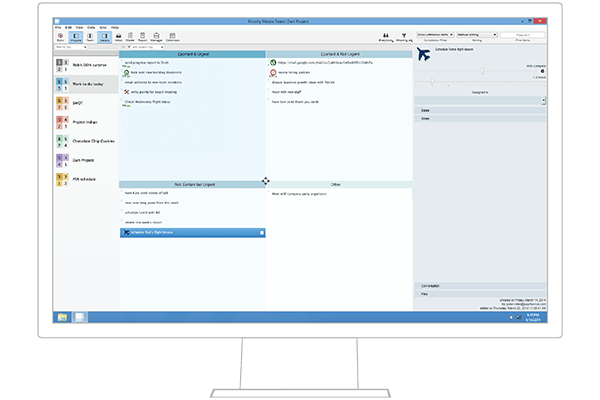The width and height of the screenshot is (600, 400).
Task: Expand the Conversation section
Action: (480, 286)
